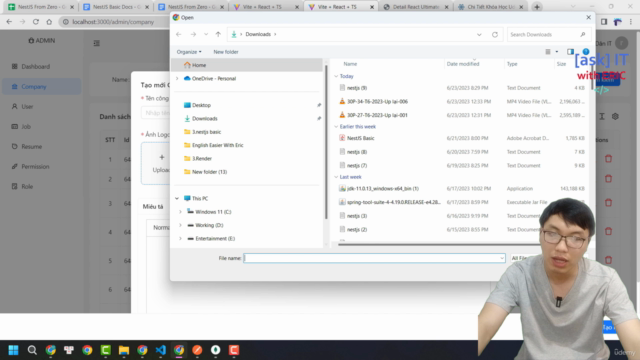Toggle the preview pane icon
This screenshot has width=640, height=360.
click(570, 52)
